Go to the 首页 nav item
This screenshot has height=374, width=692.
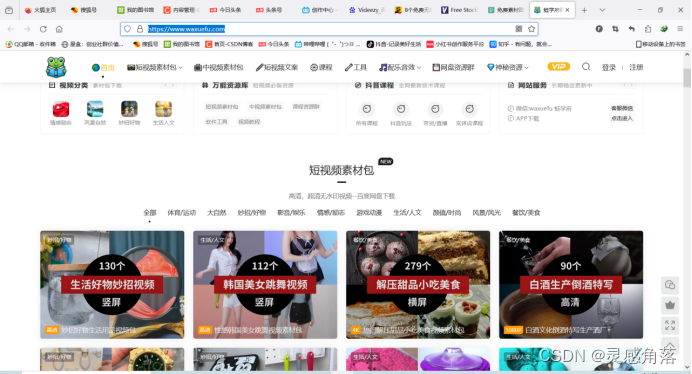[103, 68]
